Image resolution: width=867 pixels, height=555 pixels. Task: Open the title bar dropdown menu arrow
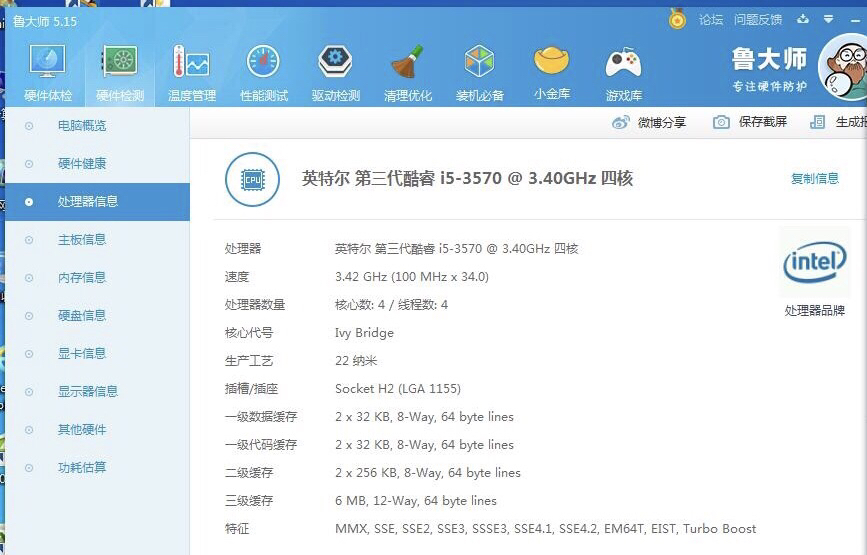828,19
